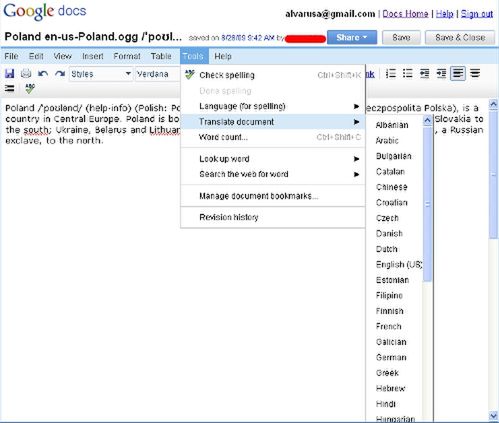
Task: Click the document scrollbar down arrow
Action: (493, 415)
